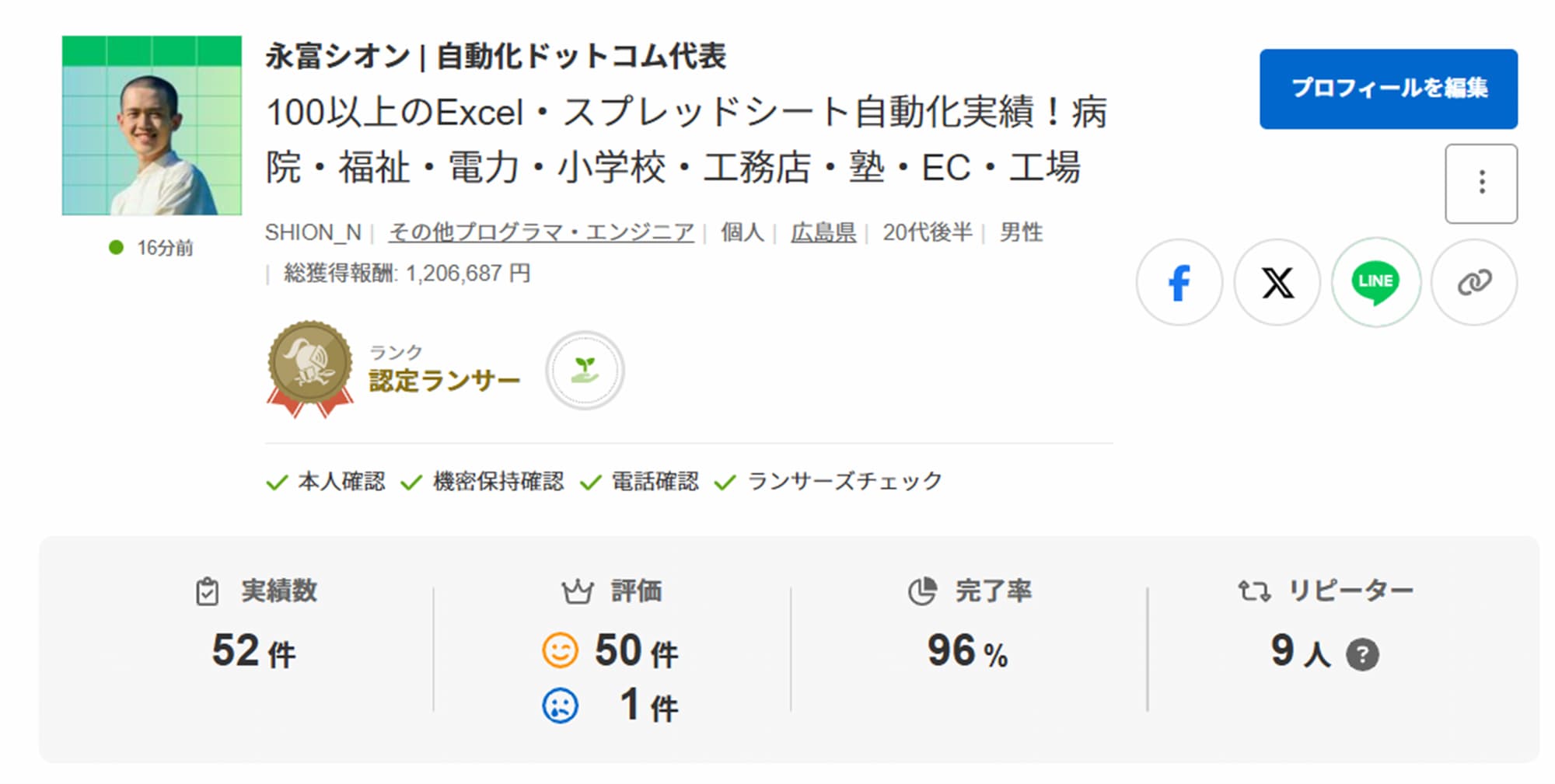This screenshot has height=784, width=1555.
Task: Click the green sprout badge icon
Action: coord(585,371)
